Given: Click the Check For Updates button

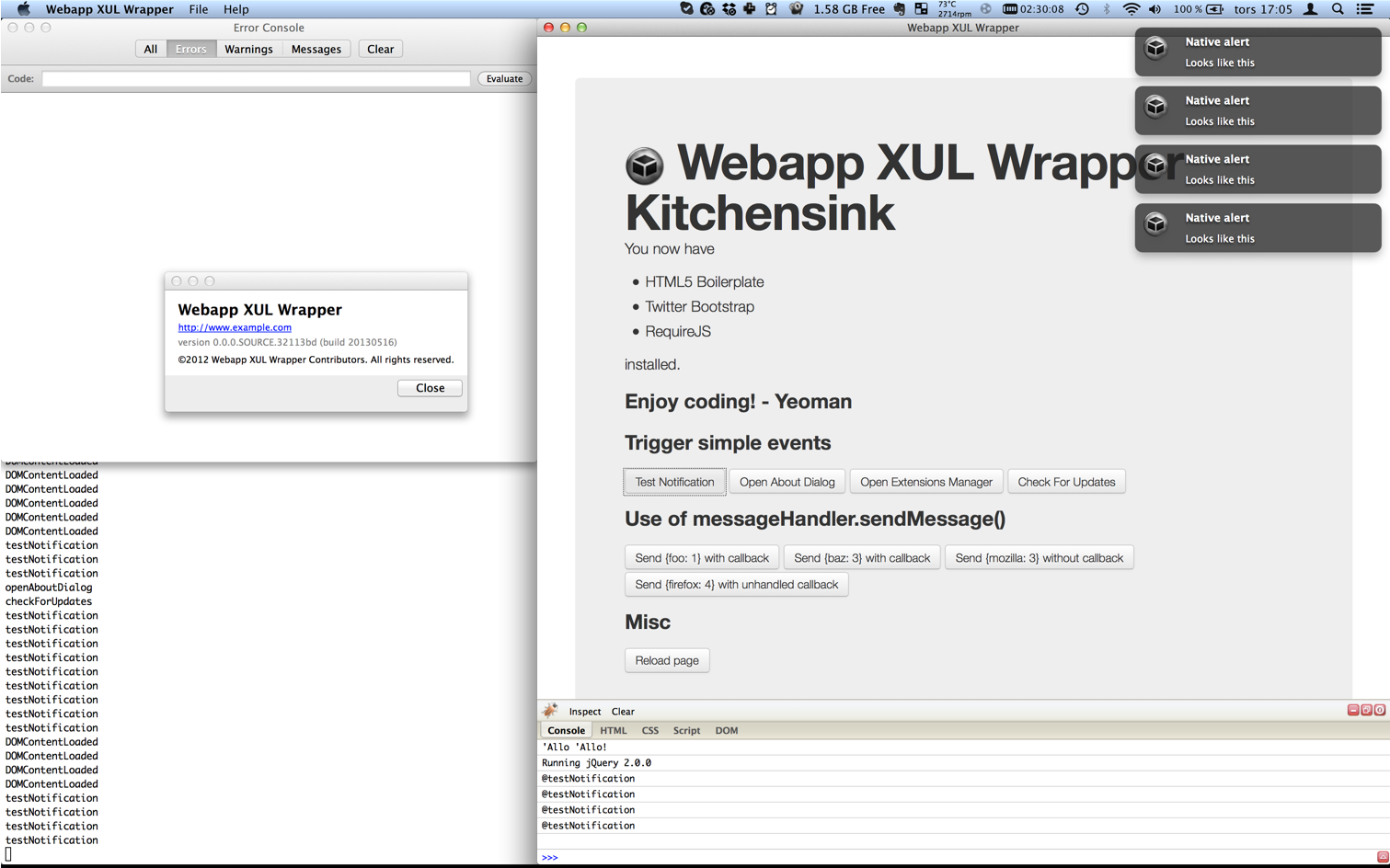Looking at the screenshot, I should pos(1066,482).
